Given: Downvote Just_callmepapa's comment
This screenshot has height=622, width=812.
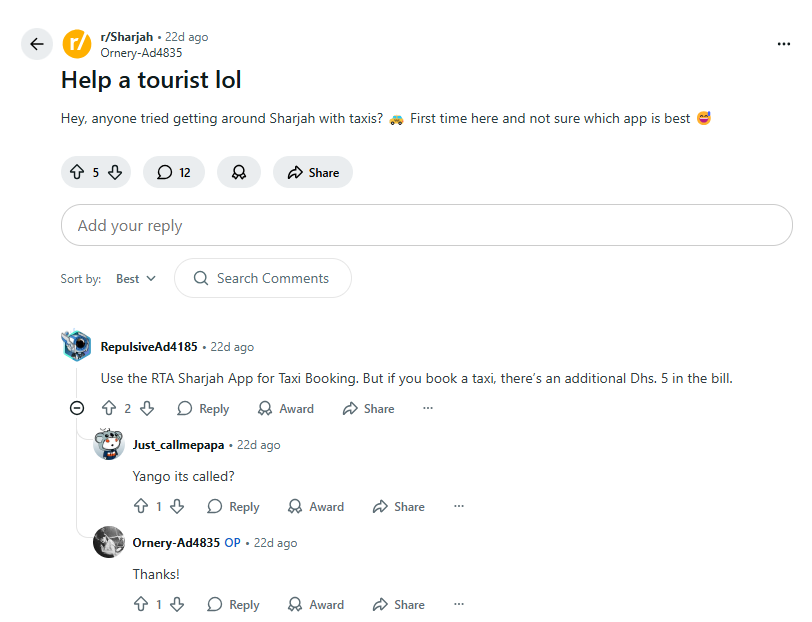Looking at the screenshot, I should (x=177, y=506).
